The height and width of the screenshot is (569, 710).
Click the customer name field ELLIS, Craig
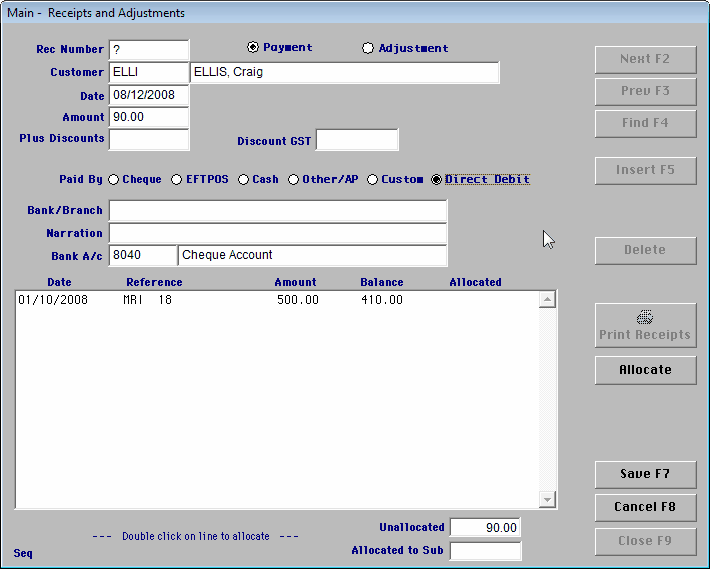tap(345, 72)
